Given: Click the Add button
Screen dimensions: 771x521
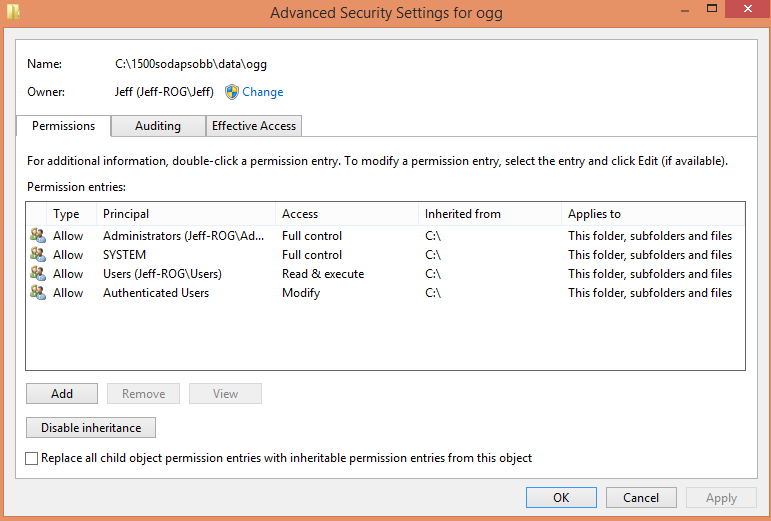Looking at the screenshot, I should click(62, 394).
